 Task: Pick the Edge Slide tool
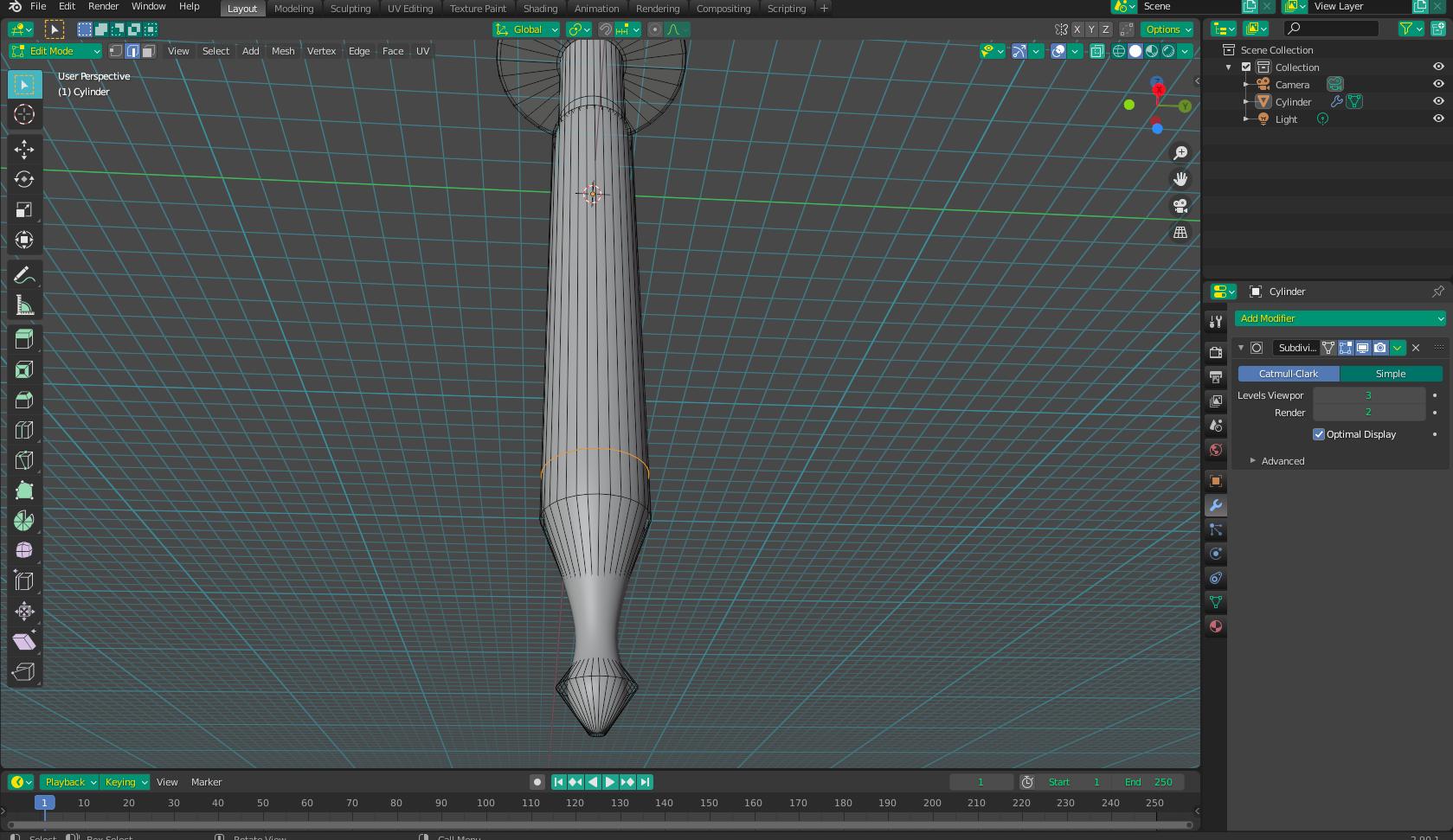[x=24, y=581]
